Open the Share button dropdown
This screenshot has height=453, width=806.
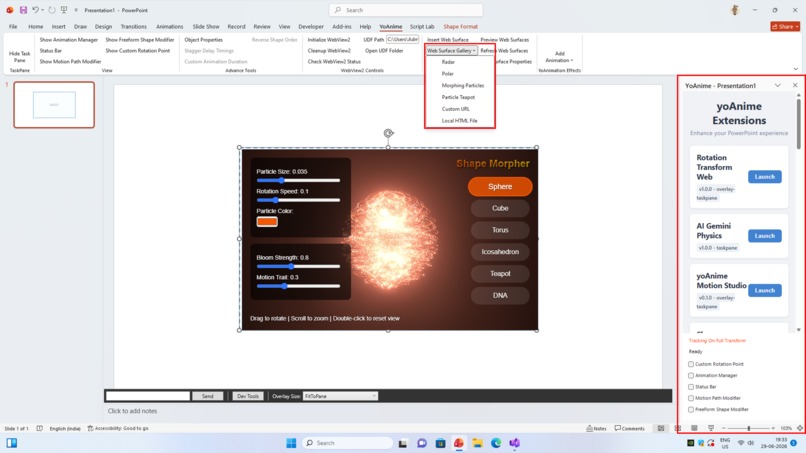(x=785, y=26)
